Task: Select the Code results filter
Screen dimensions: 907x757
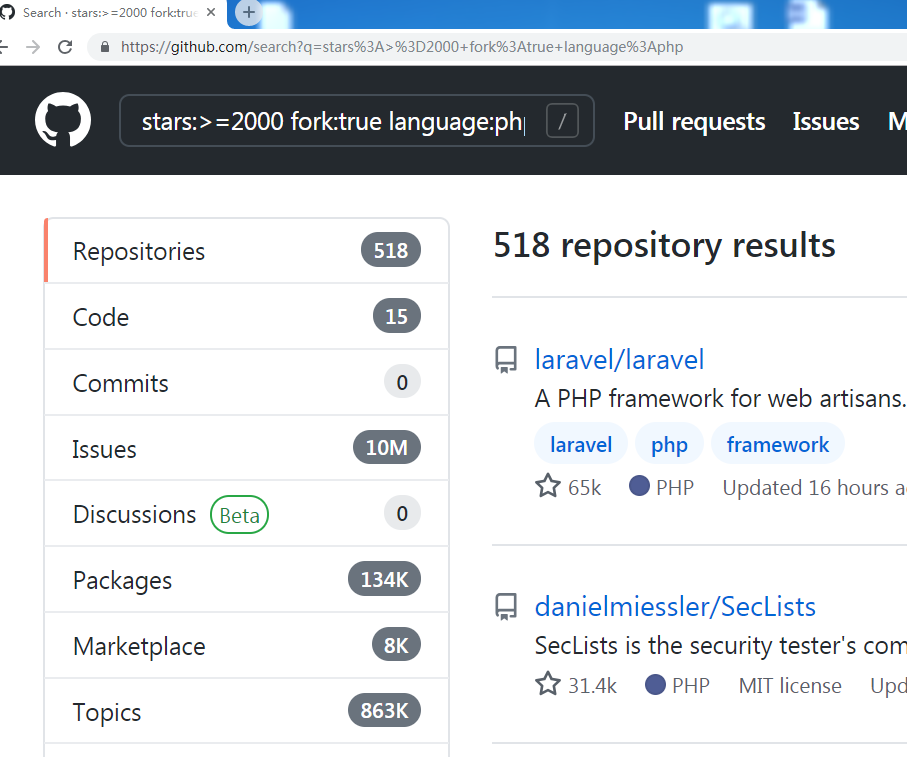Action: (x=247, y=316)
